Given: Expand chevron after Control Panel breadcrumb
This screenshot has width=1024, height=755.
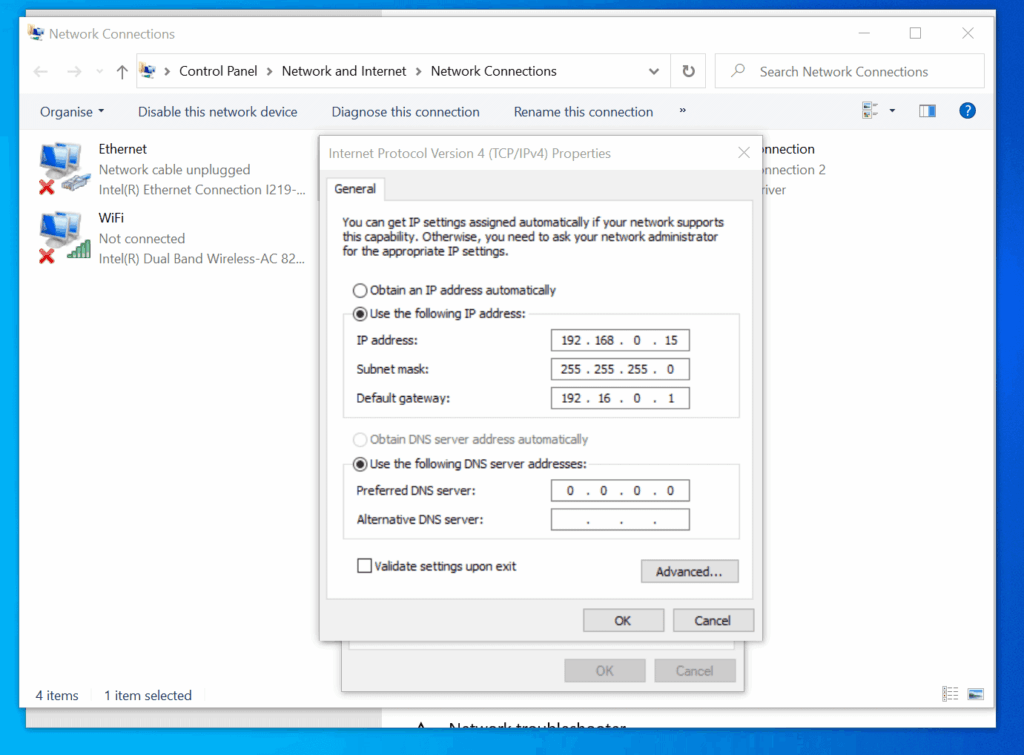Looking at the screenshot, I should (269, 72).
